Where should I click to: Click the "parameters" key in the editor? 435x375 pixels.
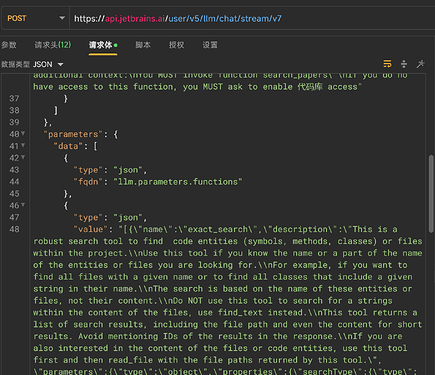tap(73, 134)
